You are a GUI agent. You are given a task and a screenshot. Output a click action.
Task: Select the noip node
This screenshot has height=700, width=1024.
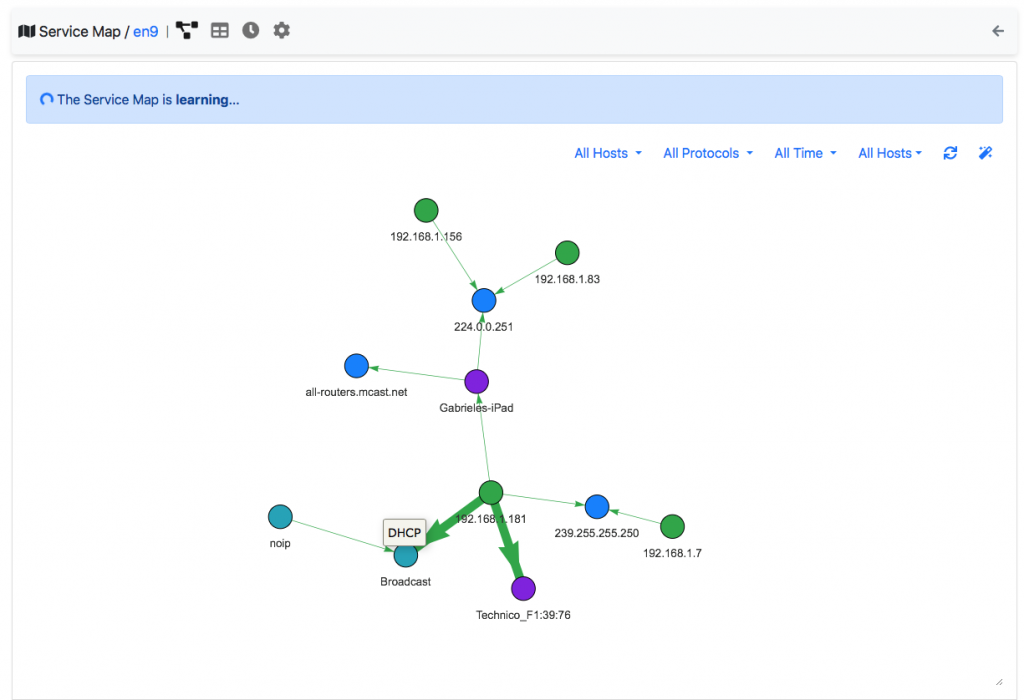coord(280,517)
